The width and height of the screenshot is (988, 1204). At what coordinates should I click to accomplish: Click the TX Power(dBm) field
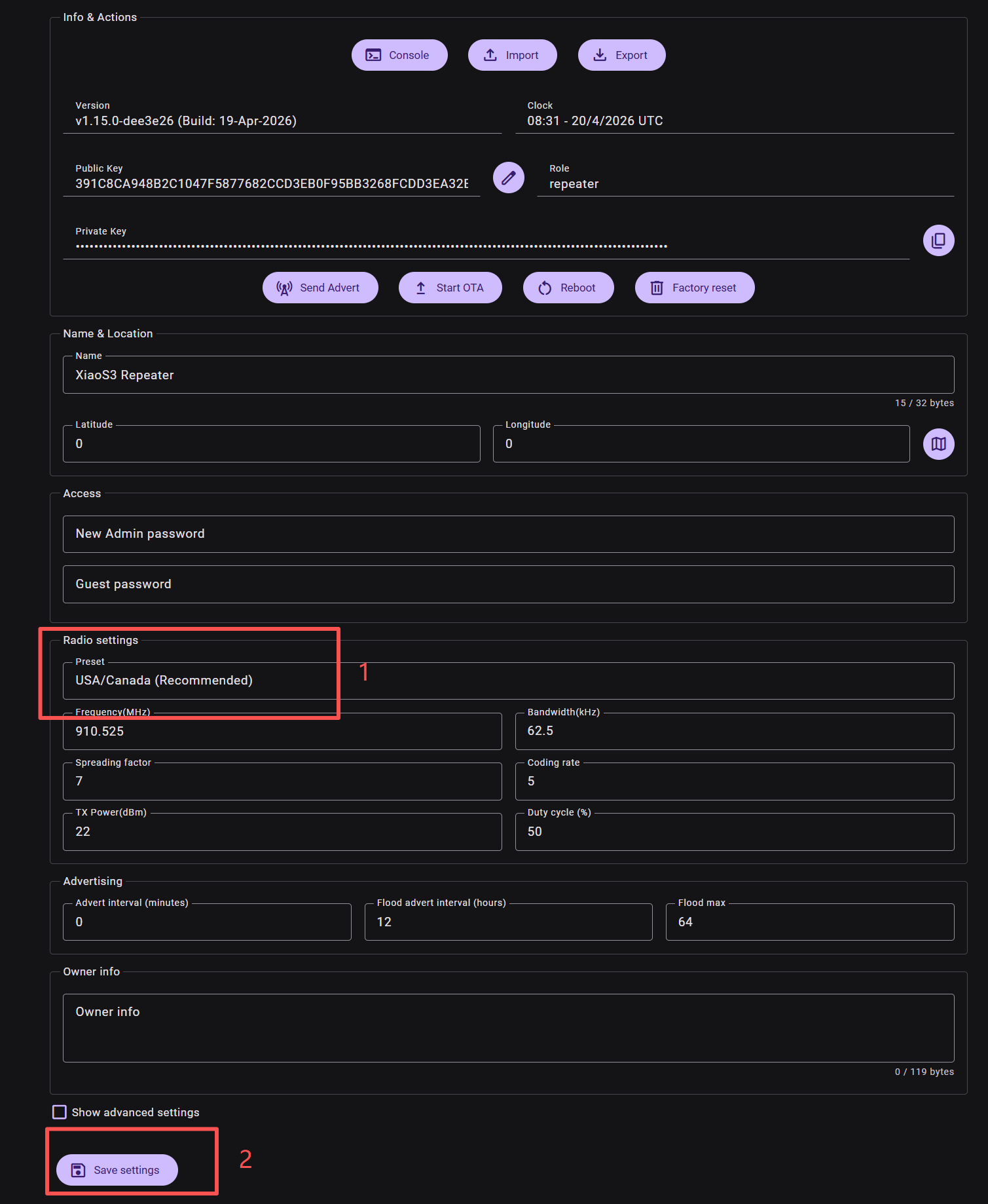pos(282,832)
